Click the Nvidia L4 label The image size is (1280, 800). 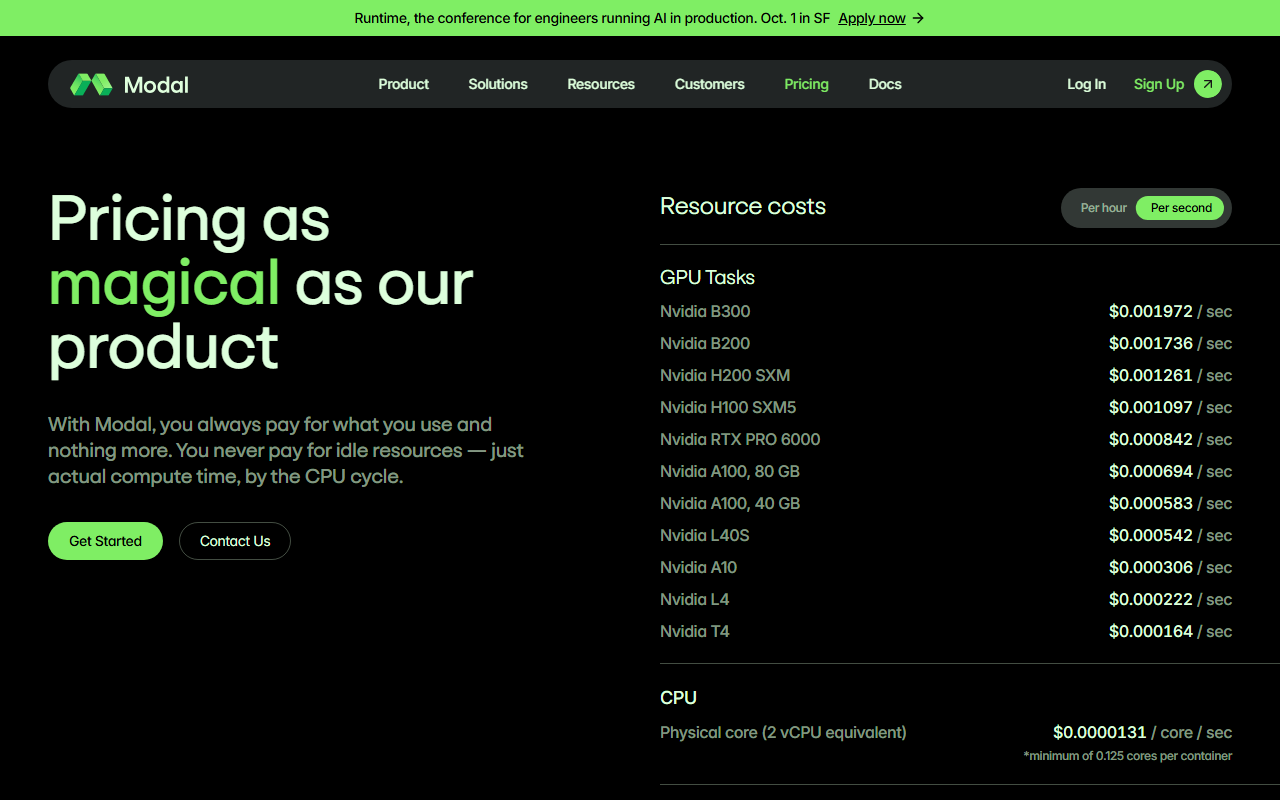coord(695,599)
